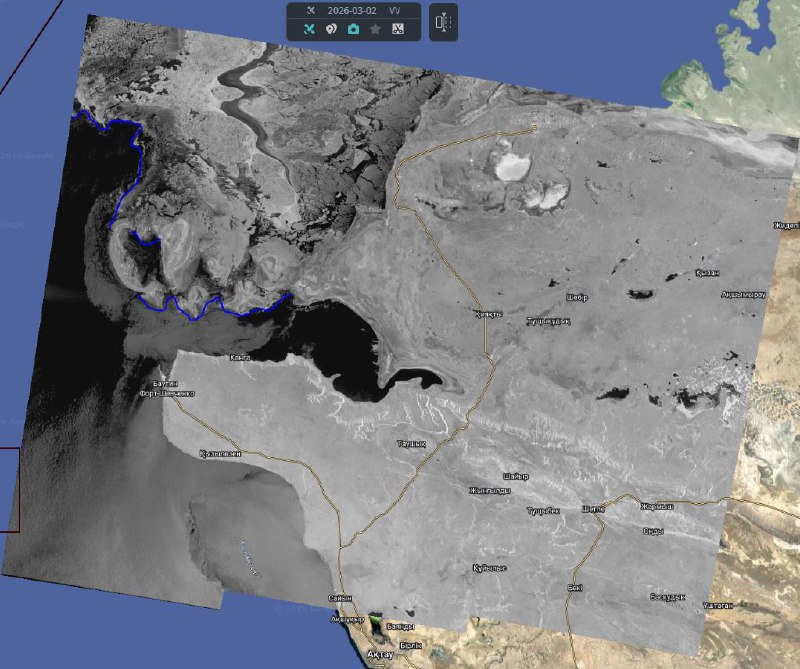Click the Босқұдық place label
This screenshot has width=800, height=669.
click(x=668, y=597)
